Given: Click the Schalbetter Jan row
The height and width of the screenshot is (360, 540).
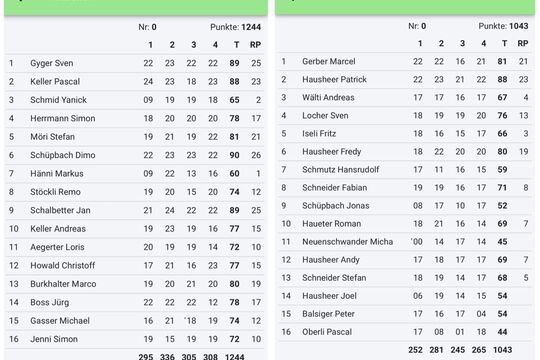Looking at the screenshot, I should (x=135, y=210).
